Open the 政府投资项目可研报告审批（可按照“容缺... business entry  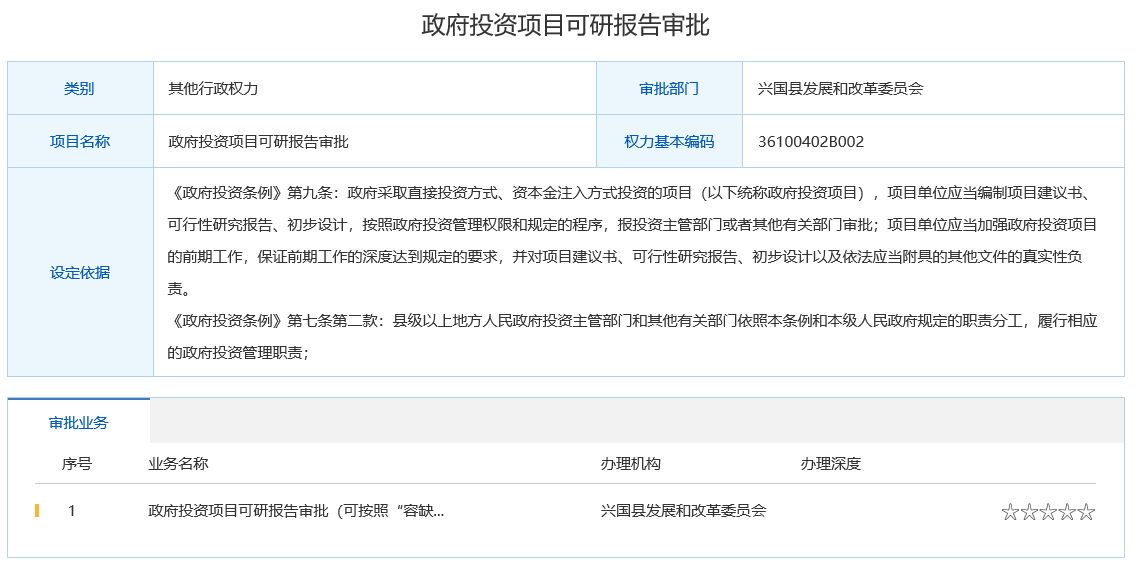[296, 511]
